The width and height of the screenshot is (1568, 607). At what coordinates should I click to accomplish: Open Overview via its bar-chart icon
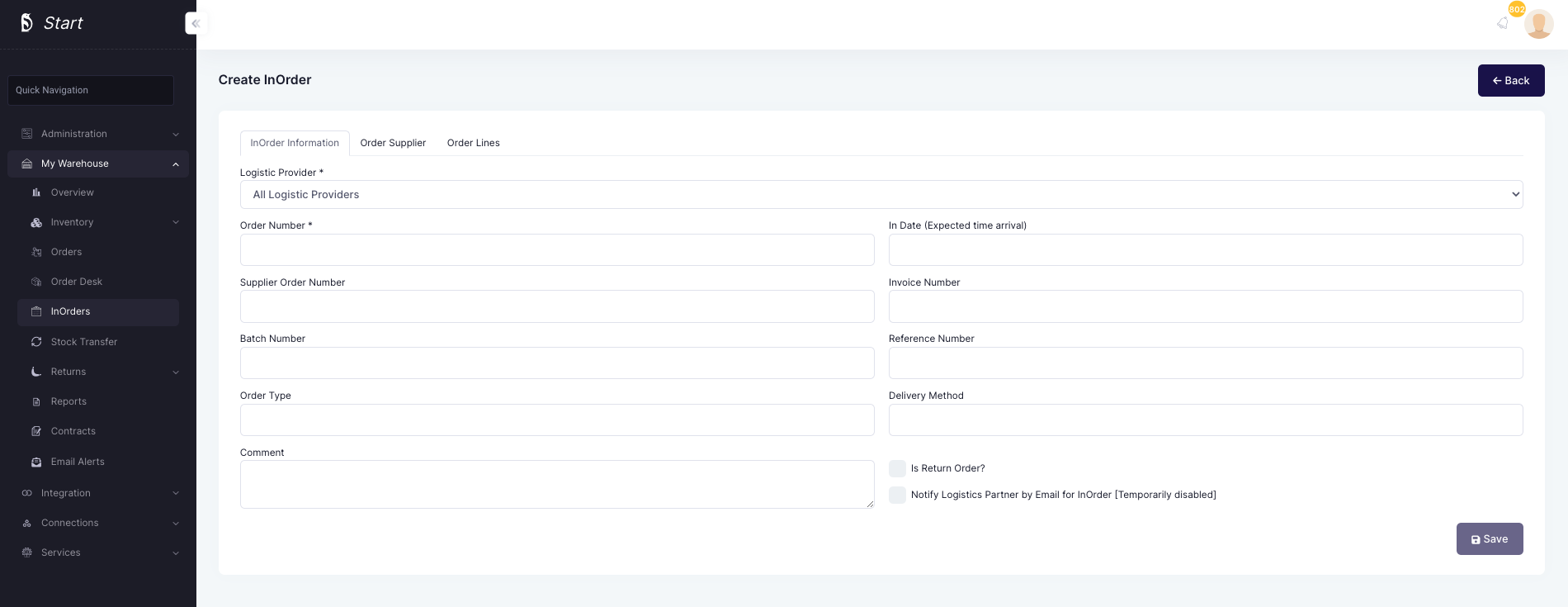point(36,192)
